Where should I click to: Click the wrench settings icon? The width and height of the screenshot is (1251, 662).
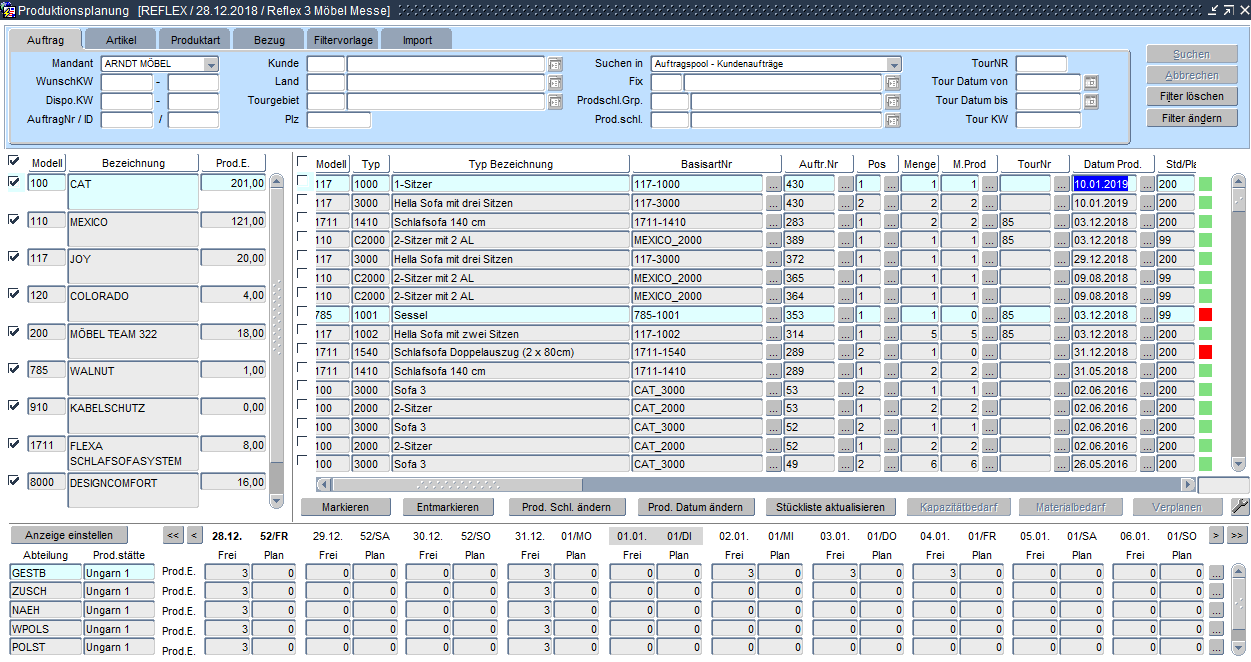[1240, 507]
